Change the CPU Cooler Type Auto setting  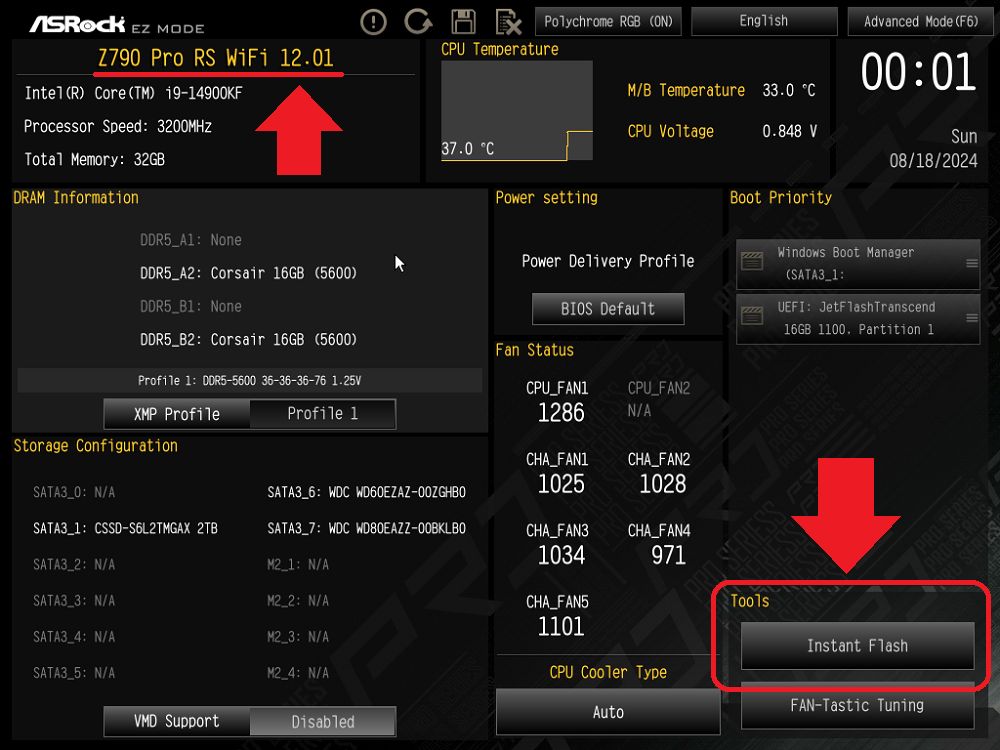click(x=608, y=712)
